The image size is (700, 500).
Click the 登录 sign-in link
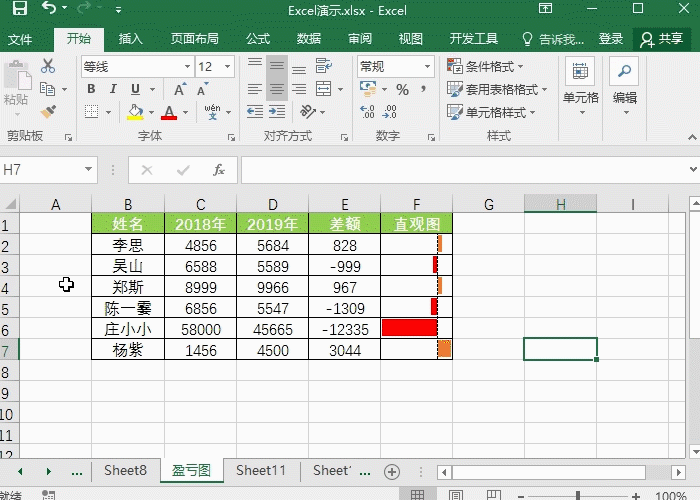coord(611,39)
